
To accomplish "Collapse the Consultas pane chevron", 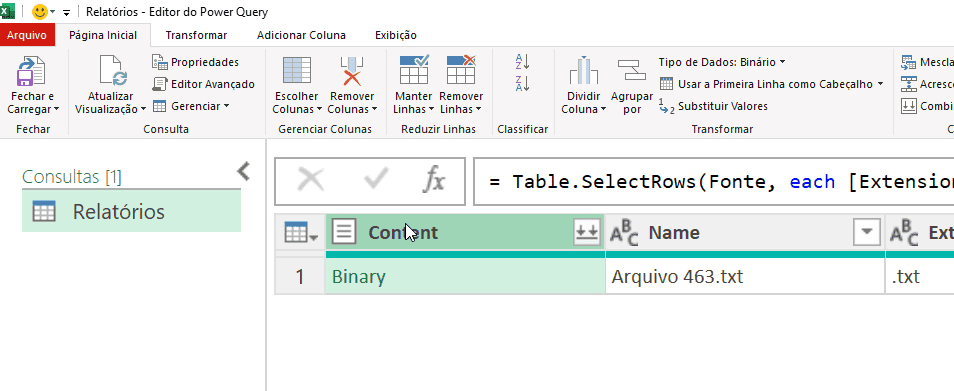I will tap(243, 171).
